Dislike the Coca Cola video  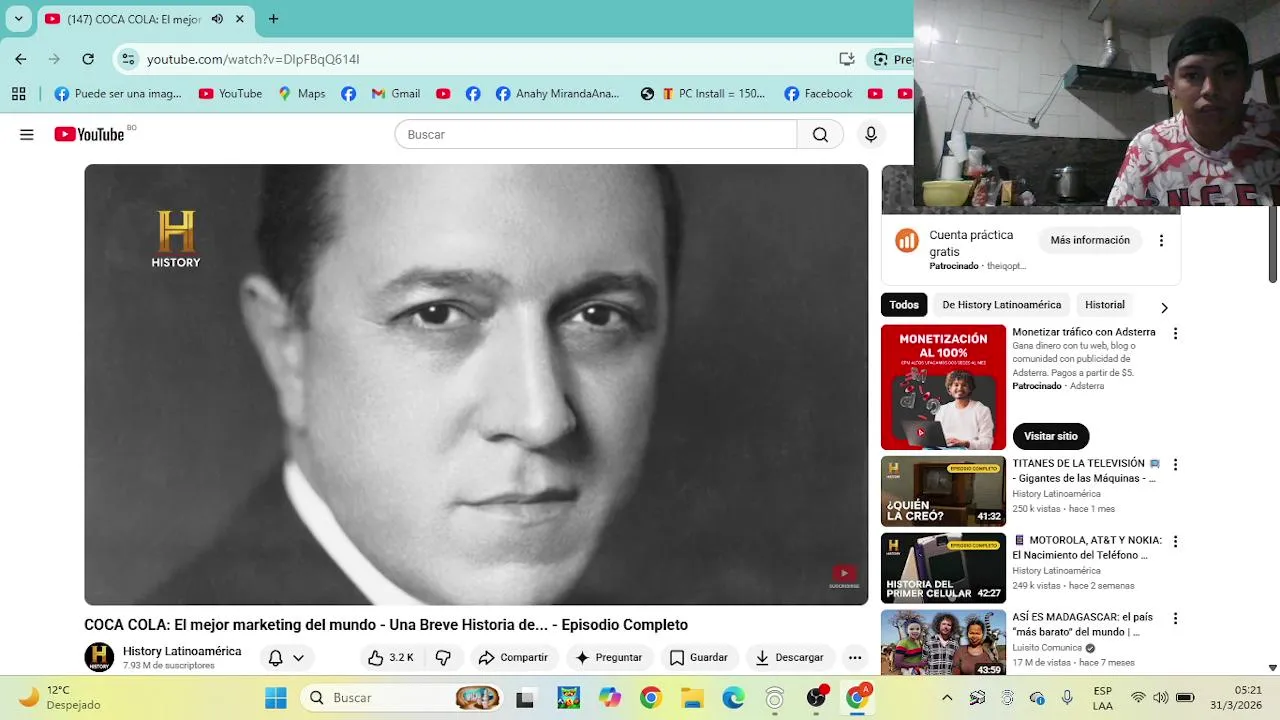443,657
